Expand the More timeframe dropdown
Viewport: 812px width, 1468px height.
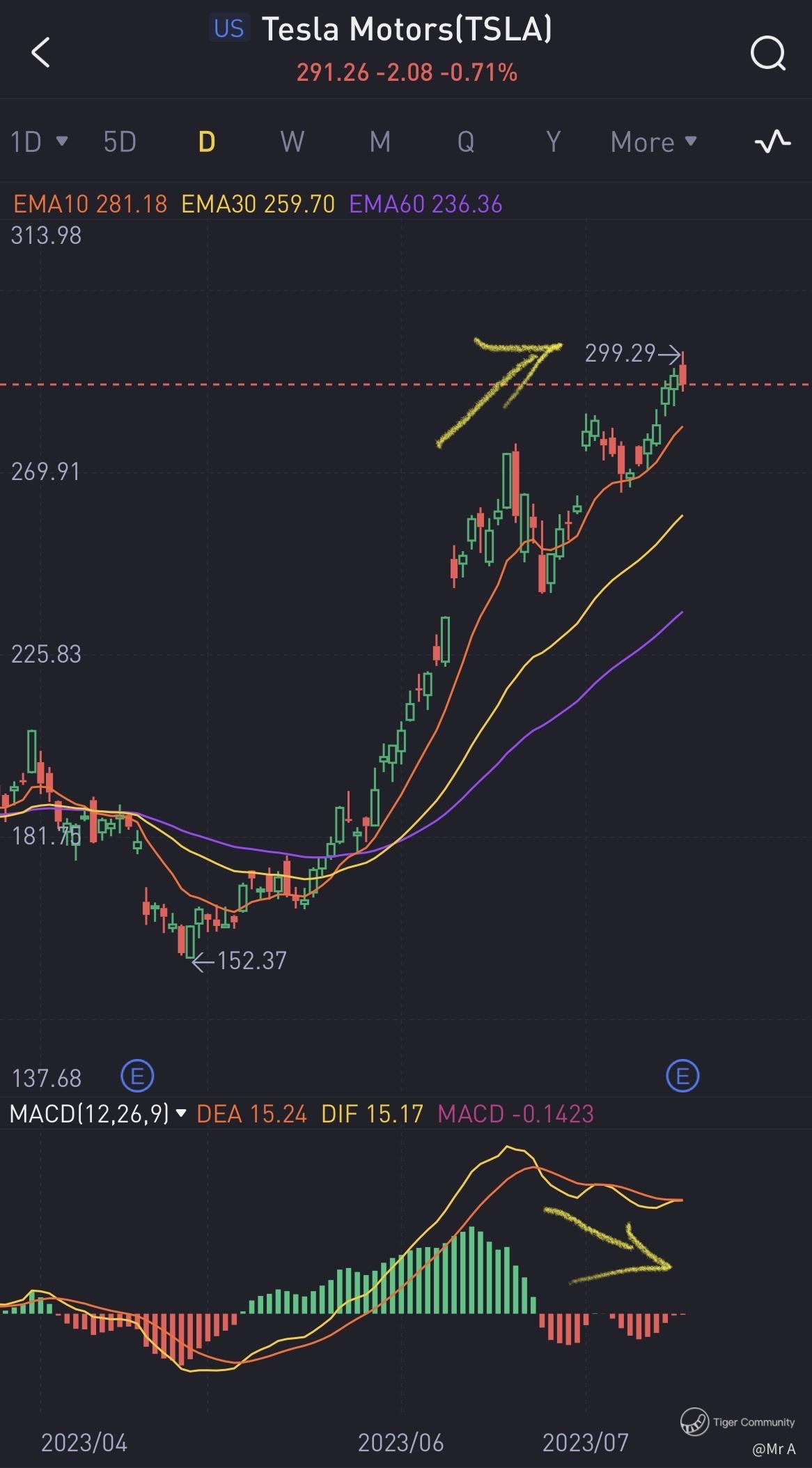[653, 142]
